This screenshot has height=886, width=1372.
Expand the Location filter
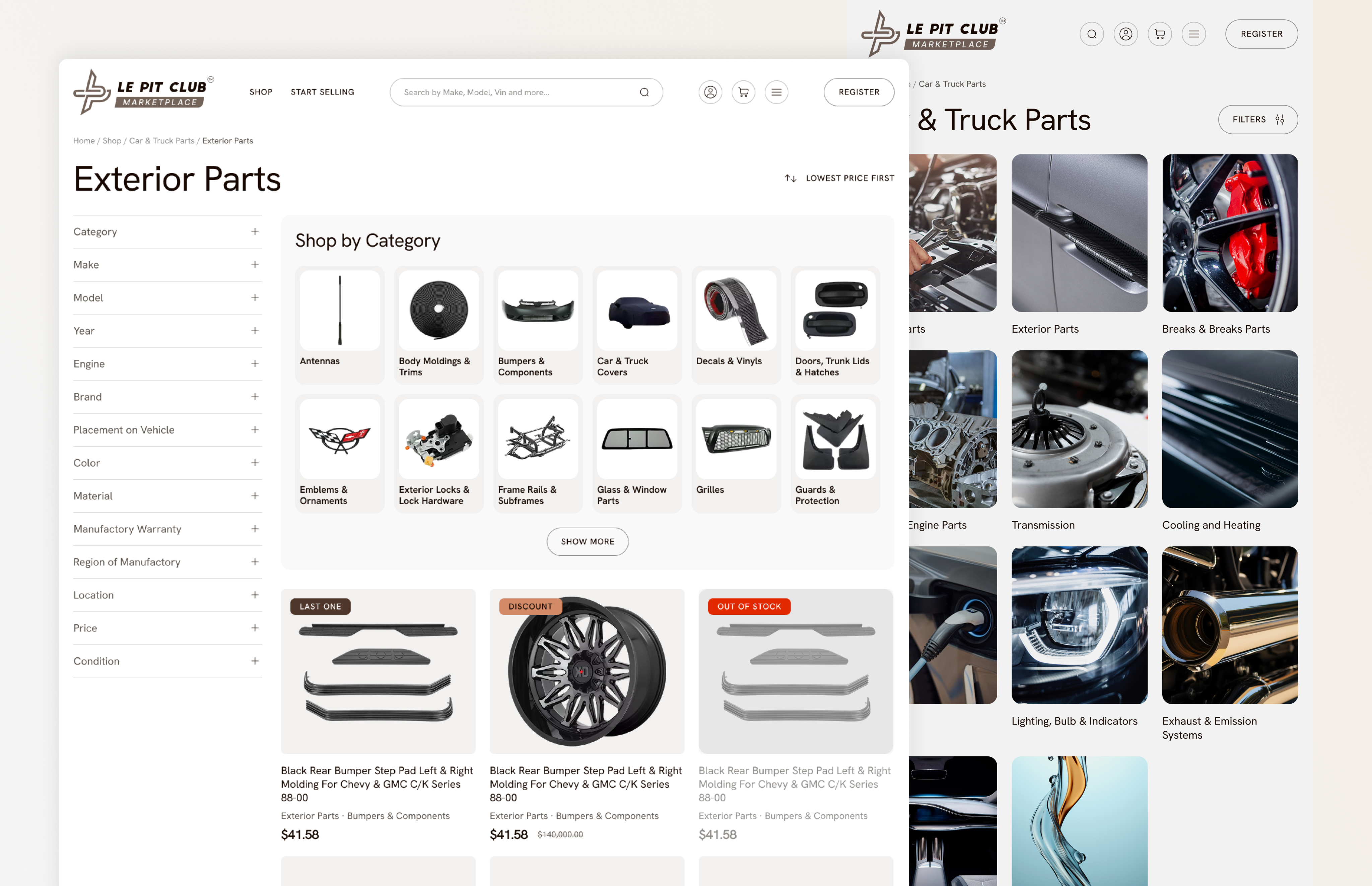167,595
